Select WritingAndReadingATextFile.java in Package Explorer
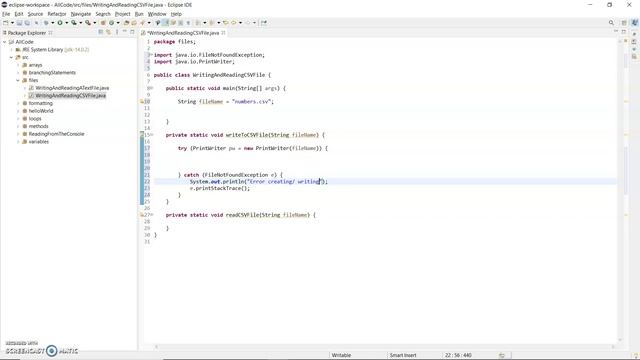Viewport: 640px width, 360px height. [x=72, y=88]
